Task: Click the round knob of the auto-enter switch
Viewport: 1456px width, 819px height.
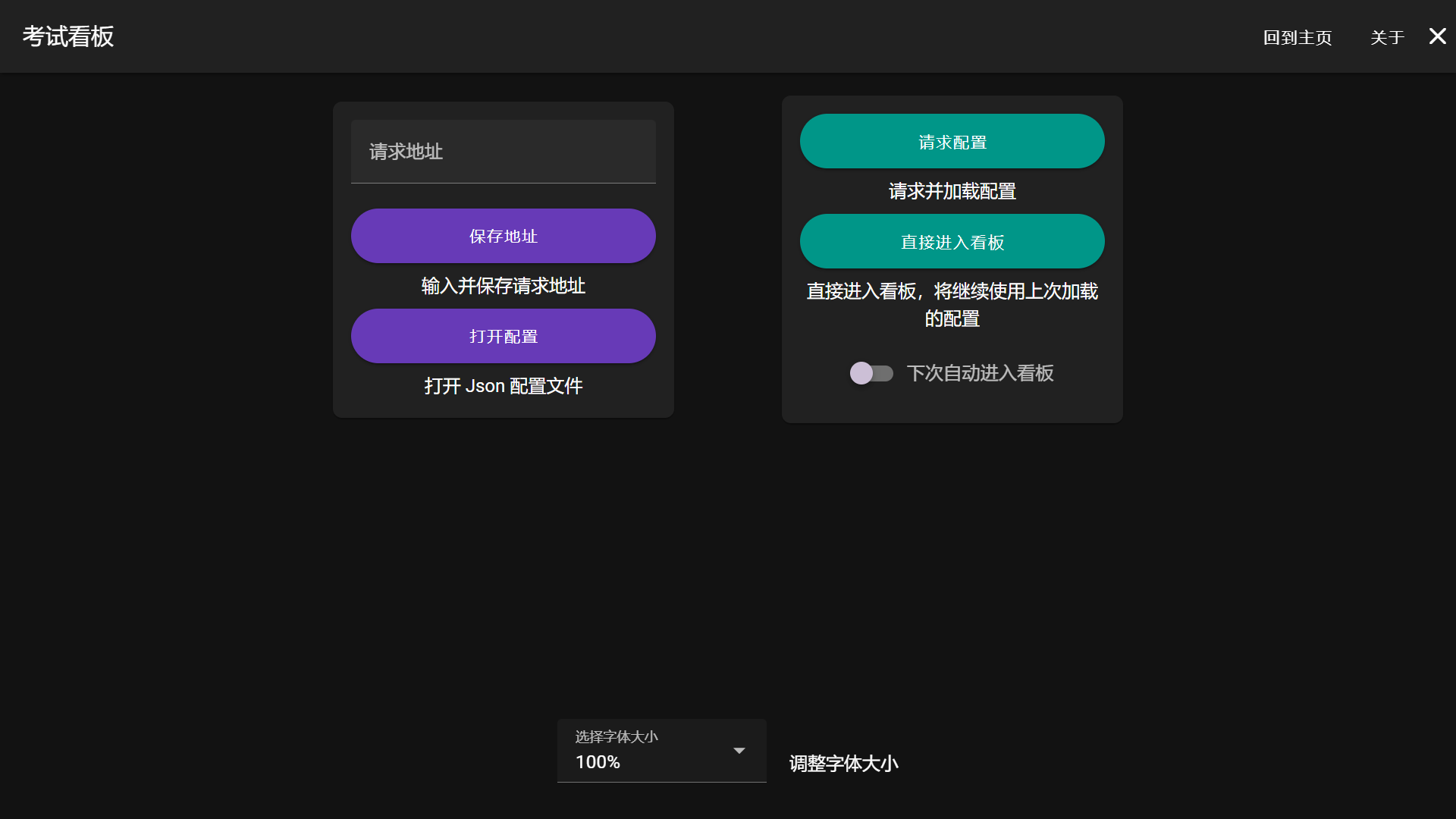Action: pos(861,373)
